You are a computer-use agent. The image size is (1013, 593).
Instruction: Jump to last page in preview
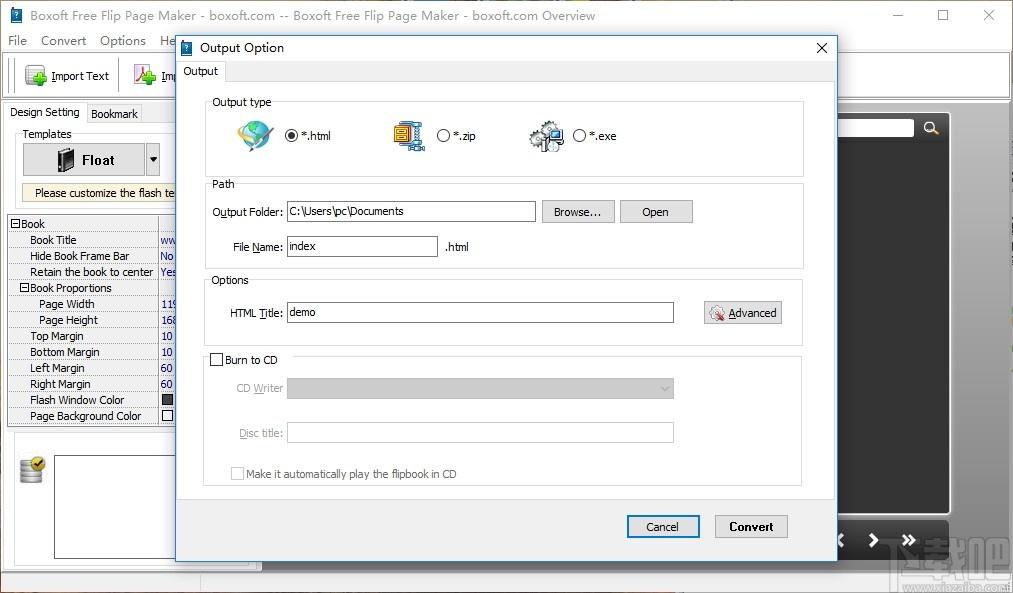pos(909,539)
